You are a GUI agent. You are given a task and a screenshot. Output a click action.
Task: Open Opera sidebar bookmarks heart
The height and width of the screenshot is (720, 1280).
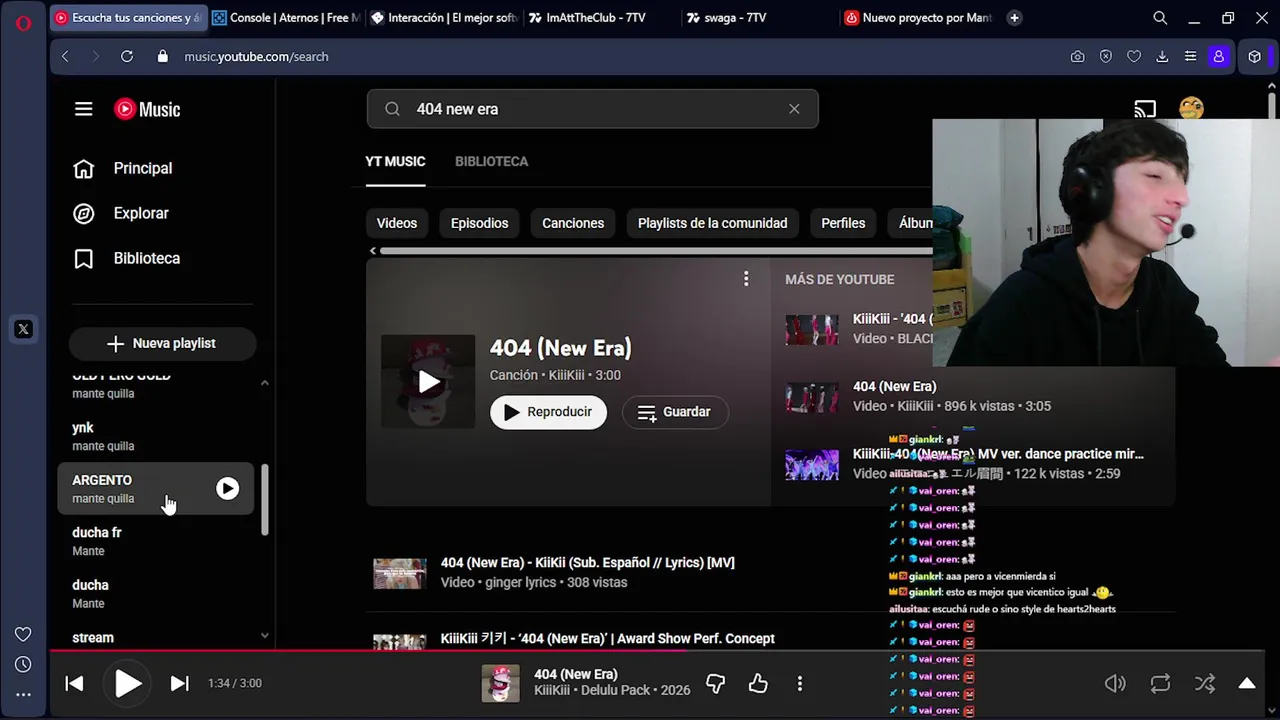(x=23, y=634)
